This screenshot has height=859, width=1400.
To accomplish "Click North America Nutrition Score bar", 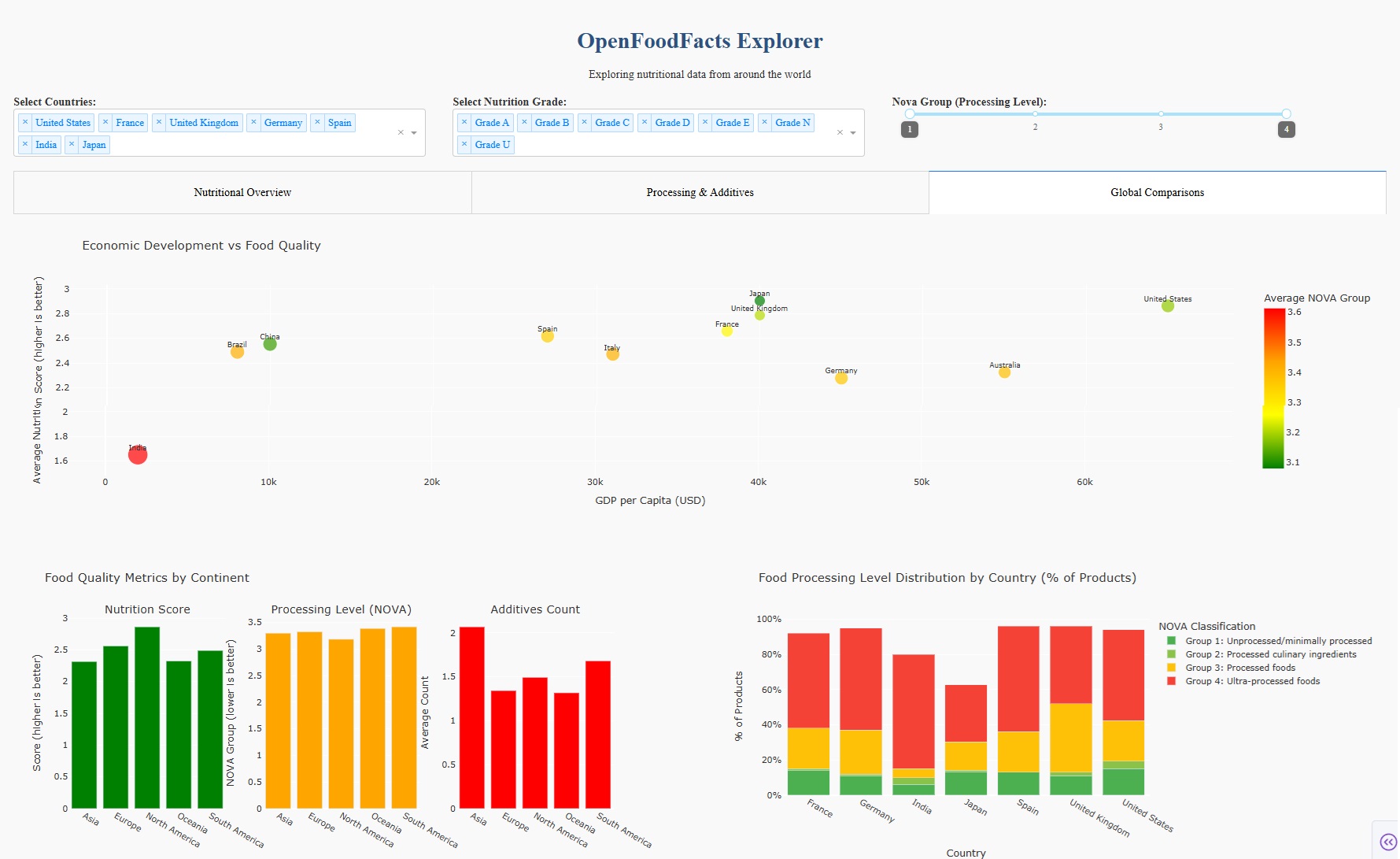I will point(147,717).
